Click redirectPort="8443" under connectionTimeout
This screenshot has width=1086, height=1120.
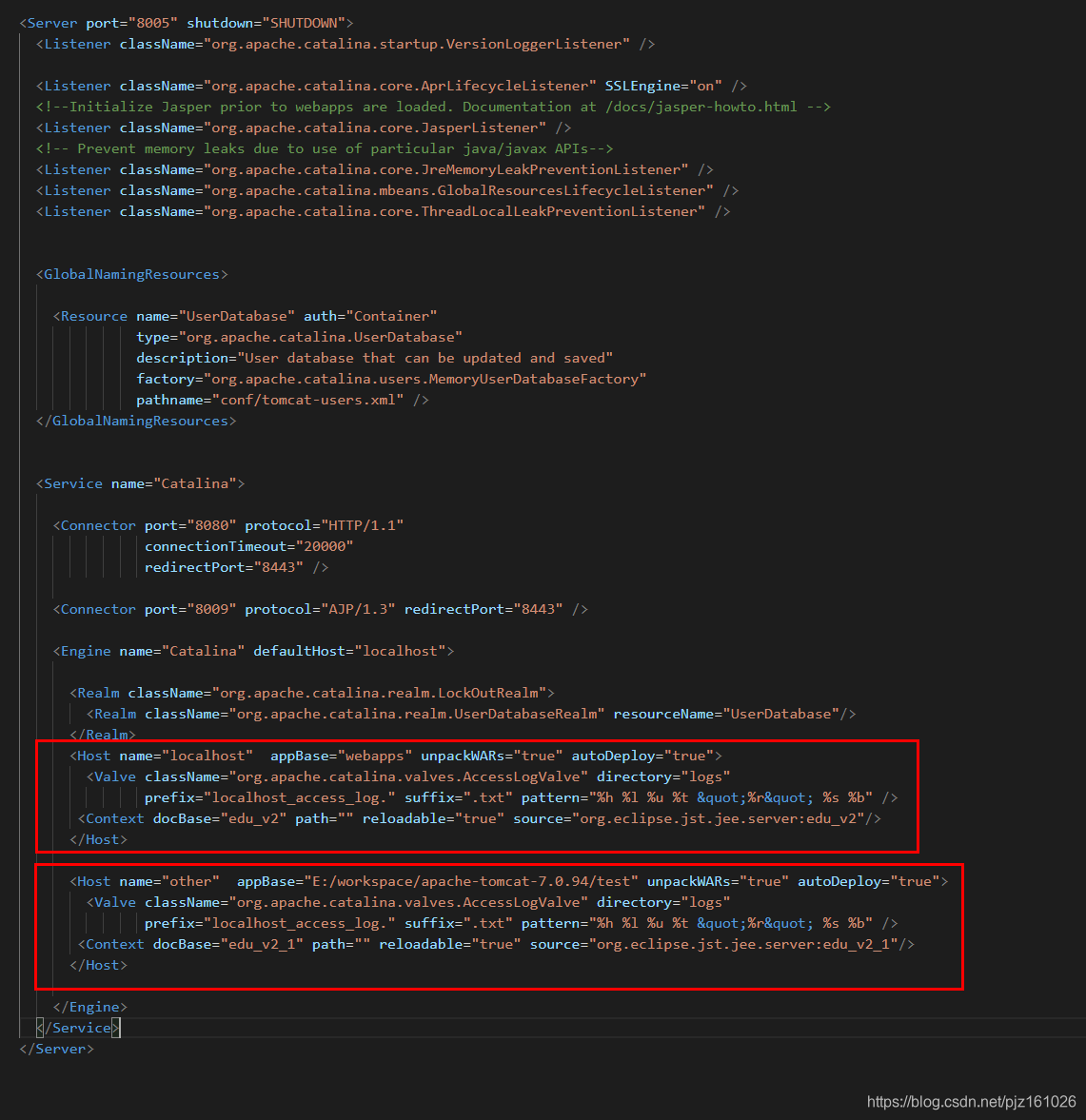tap(224, 567)
